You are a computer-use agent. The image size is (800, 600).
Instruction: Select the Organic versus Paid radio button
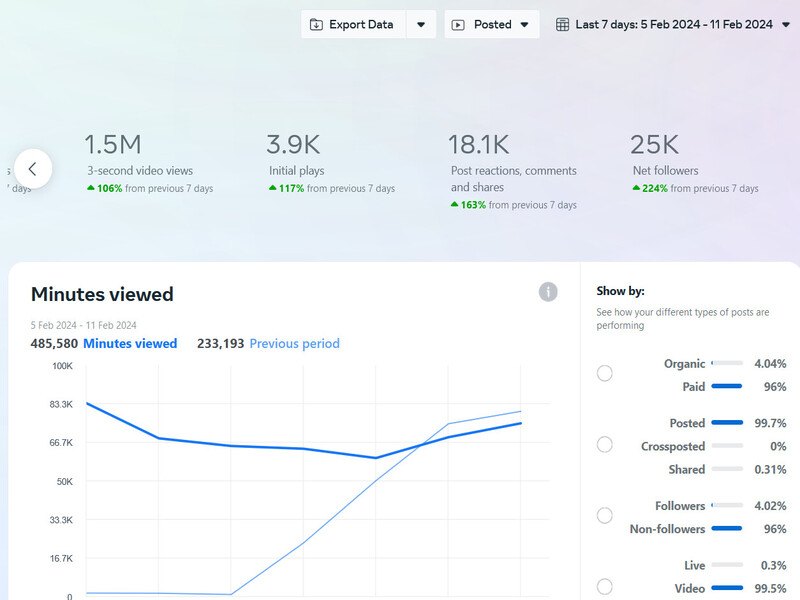(604, 374)
